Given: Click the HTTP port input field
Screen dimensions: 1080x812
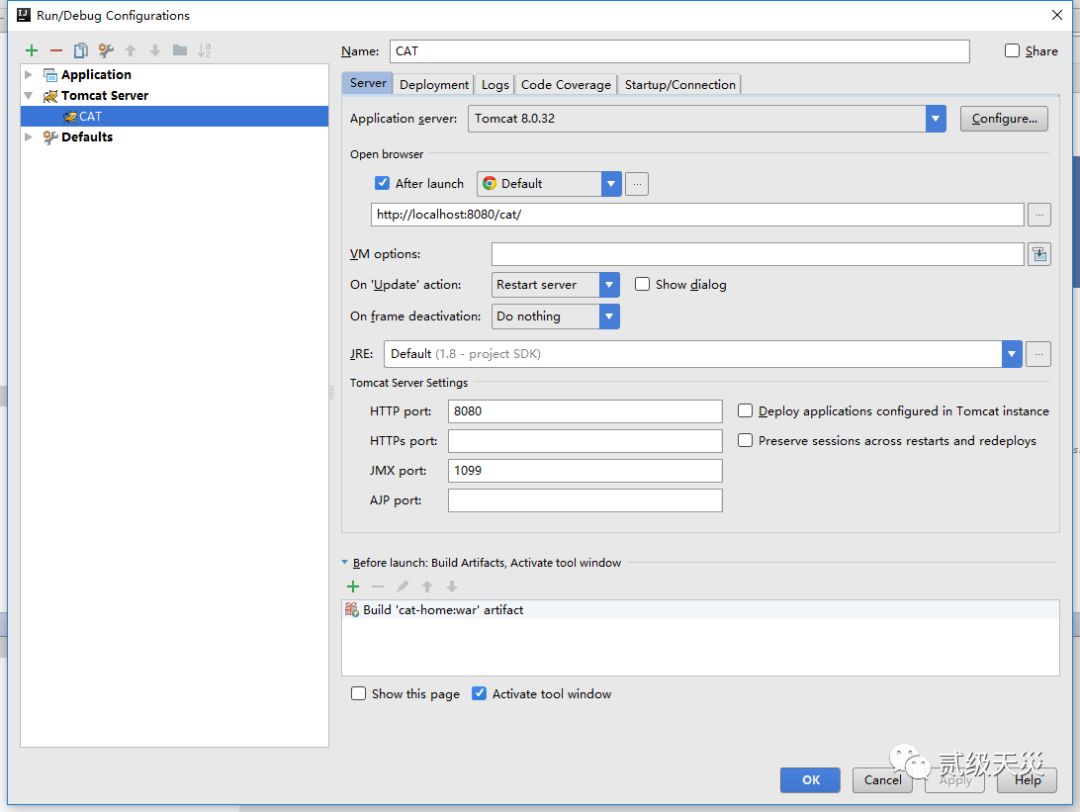Looking at the screenshot, I should 585,411.
